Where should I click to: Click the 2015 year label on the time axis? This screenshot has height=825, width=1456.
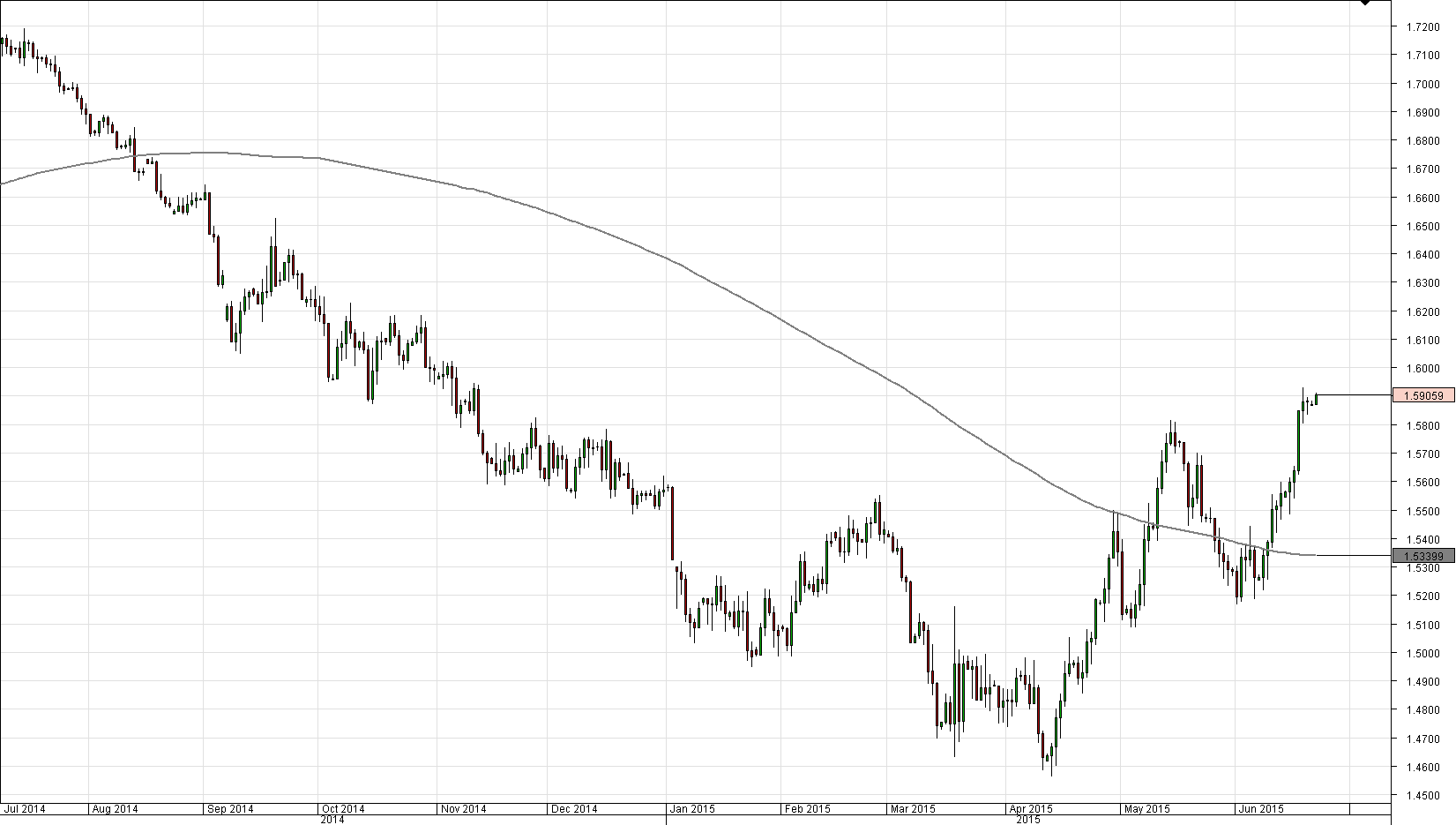click(x=1028, y=820)
